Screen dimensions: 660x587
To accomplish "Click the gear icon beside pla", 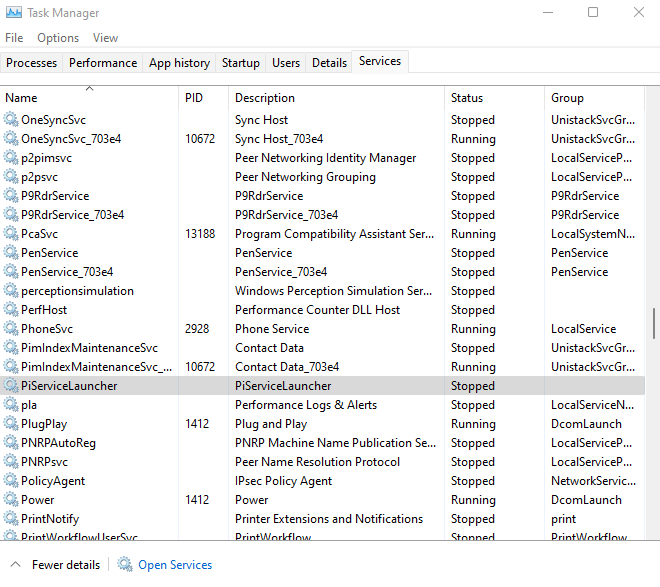I will click(x=11, y=404).
